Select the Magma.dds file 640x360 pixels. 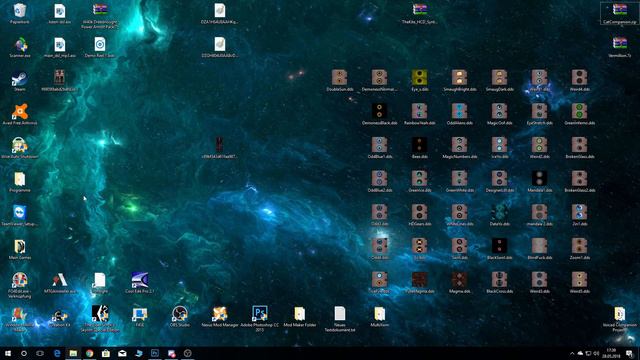[x=460, y=282]
